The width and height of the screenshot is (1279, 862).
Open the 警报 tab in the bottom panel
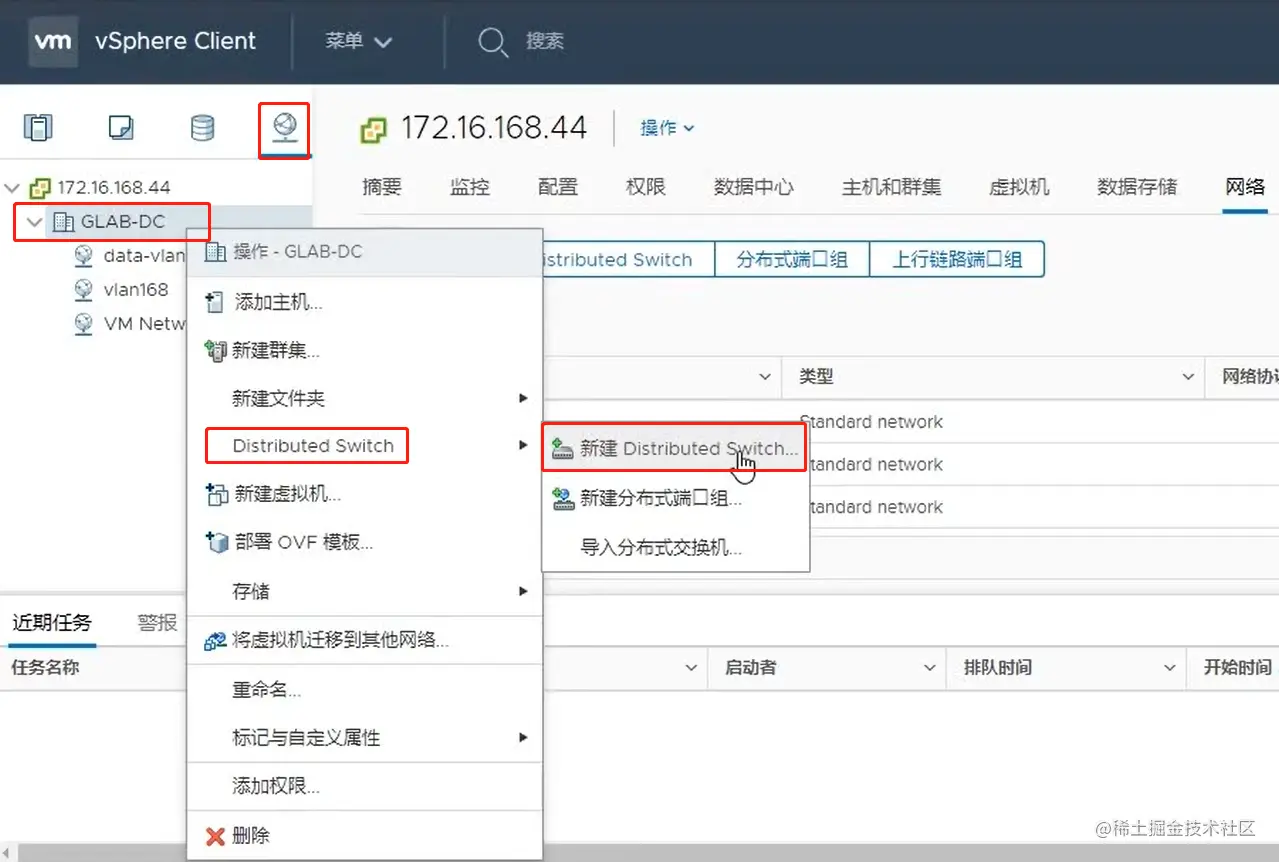click(157, 622)
